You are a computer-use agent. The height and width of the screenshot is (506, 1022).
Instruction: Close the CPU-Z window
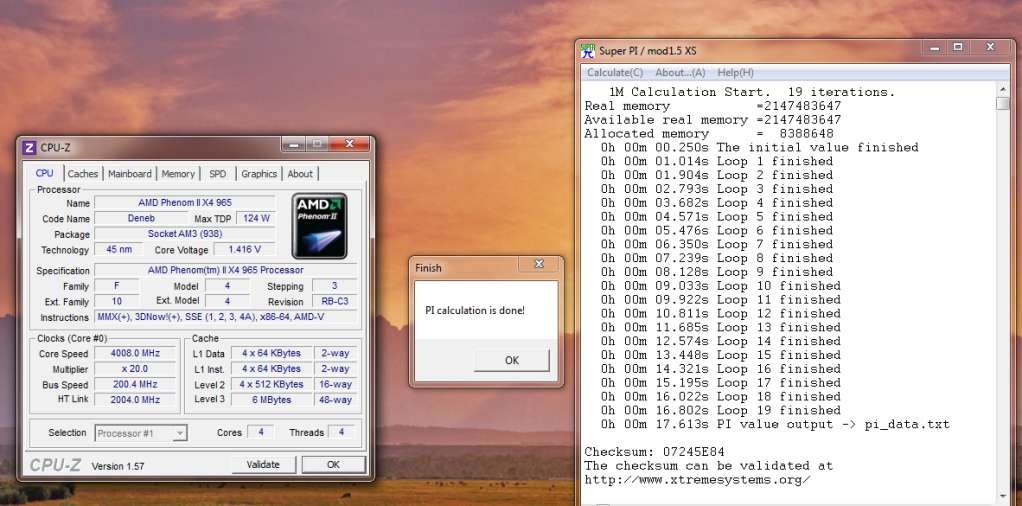[349, 144]
